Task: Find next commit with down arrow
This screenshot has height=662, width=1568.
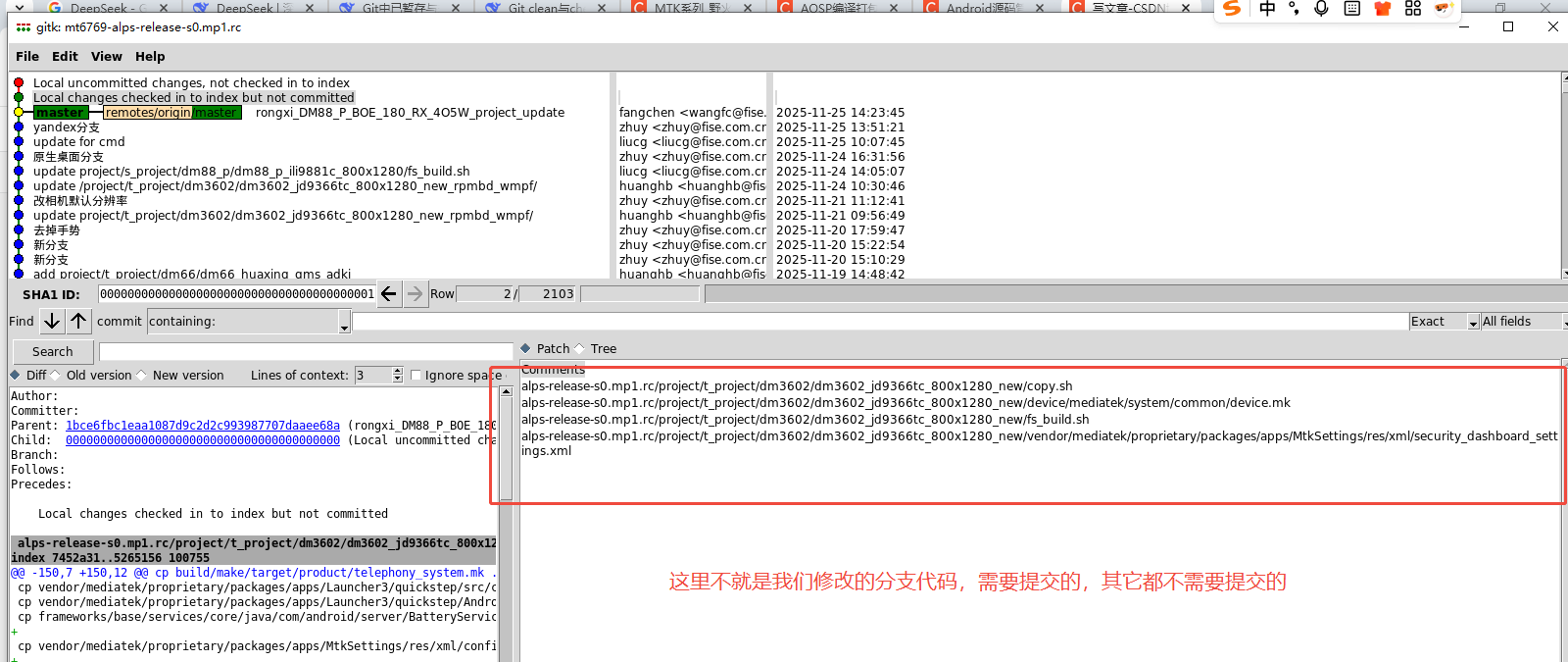Action: pyautogui.click(x=52, y=321)
